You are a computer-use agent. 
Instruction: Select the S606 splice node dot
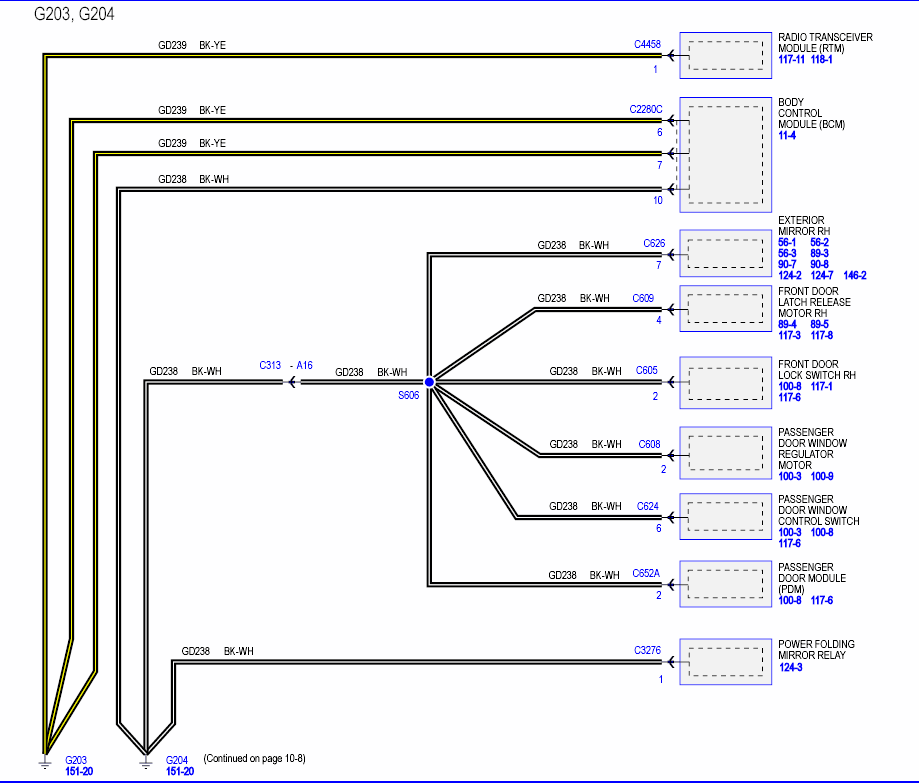429,382
